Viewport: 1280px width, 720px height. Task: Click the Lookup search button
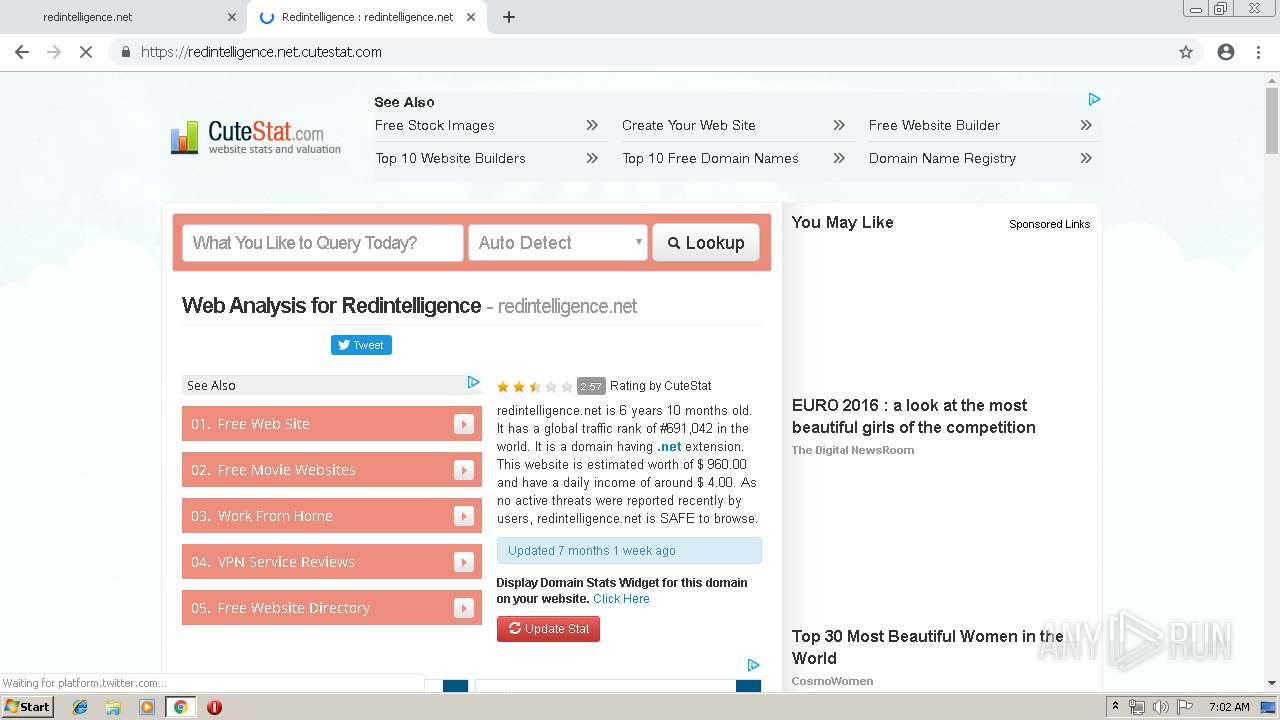706,243
